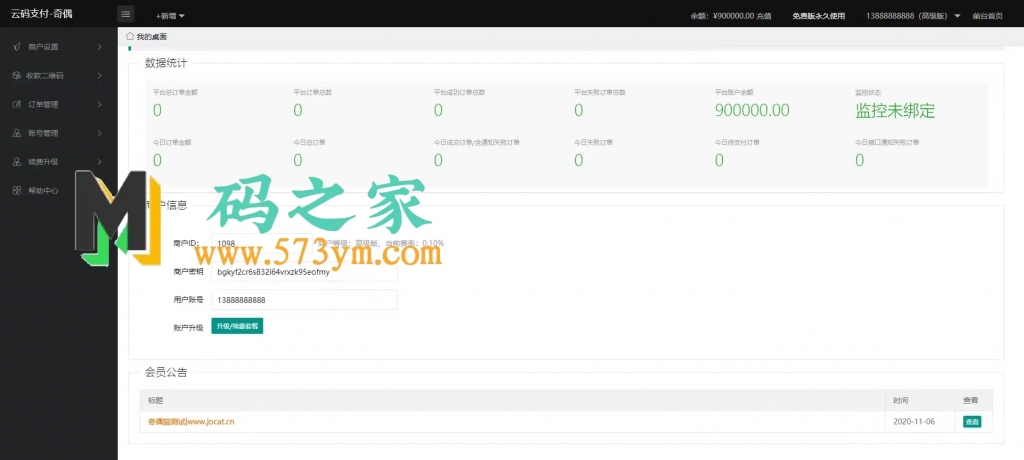Click the 今日接口通知失败订单 label
1024x460 pixels.
coord(887,142)
